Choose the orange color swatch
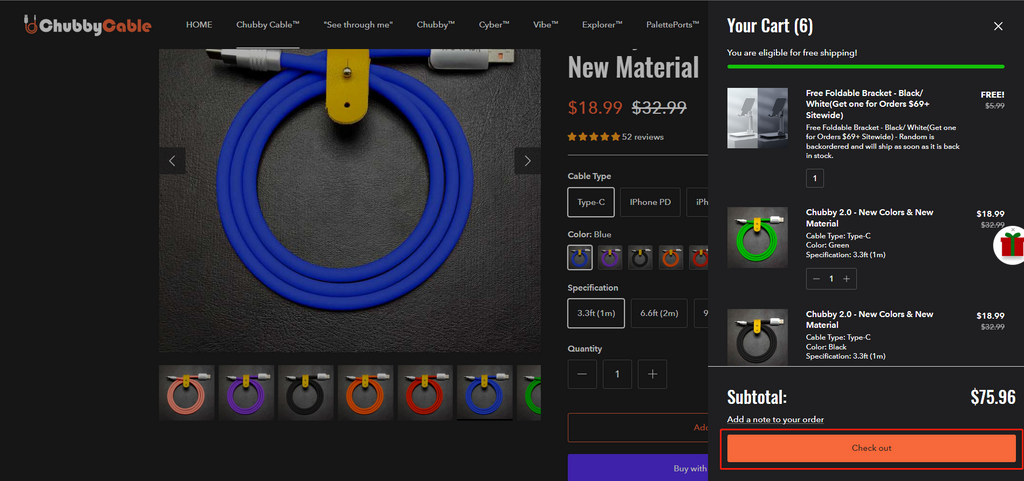 pyautogui.click(x=671, y=257)
